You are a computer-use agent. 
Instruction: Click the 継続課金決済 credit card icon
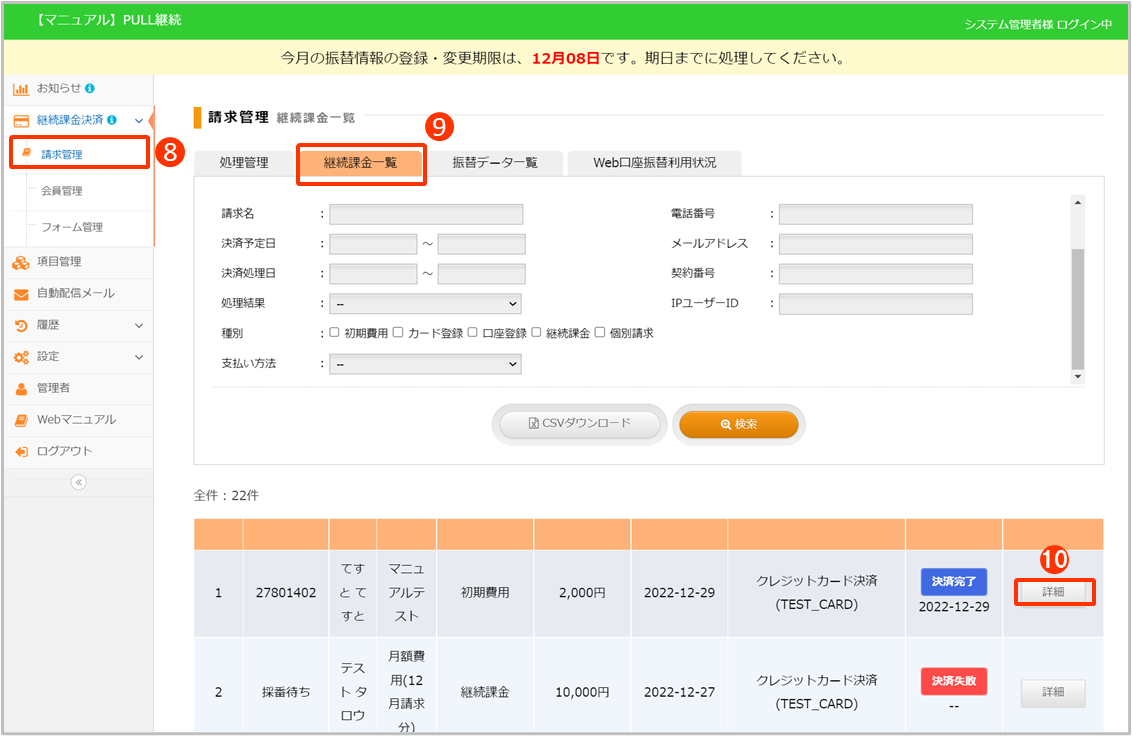(x=20, y=121)
